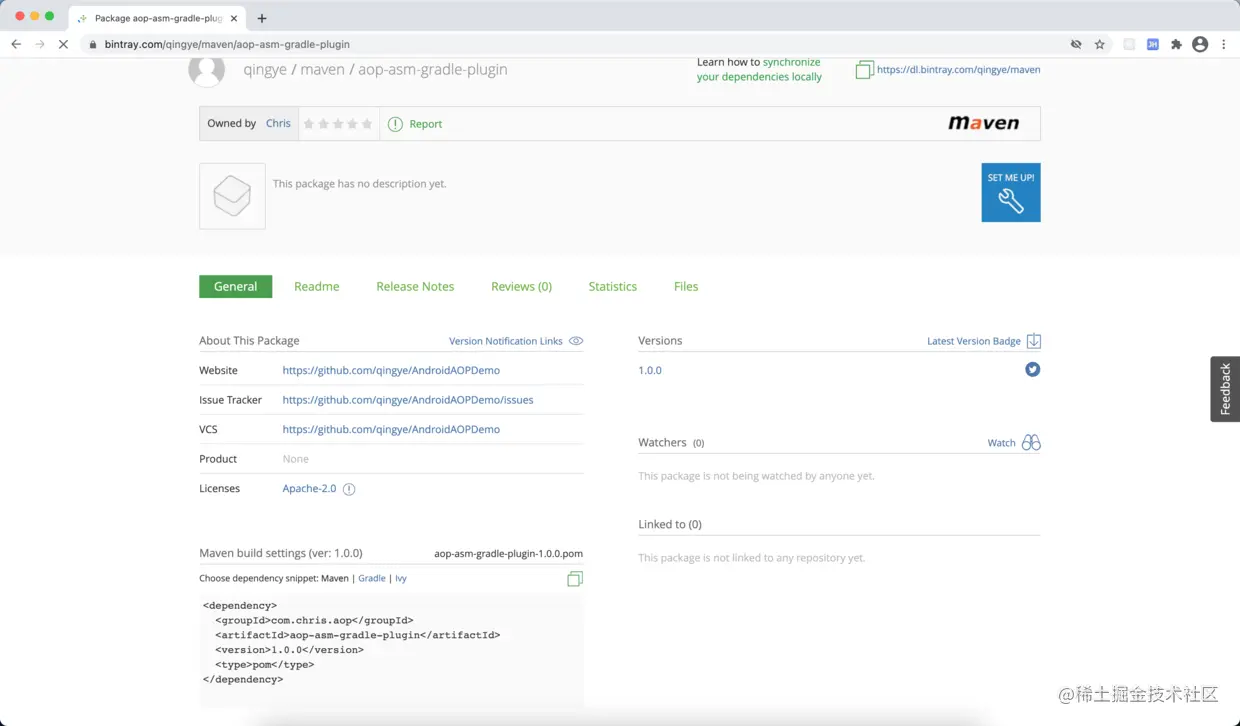Image resolution: width=1240 pixels, height=726 pixels.
Task: Click the Latest Version Badge download icon
Action: click(1034, 341)
